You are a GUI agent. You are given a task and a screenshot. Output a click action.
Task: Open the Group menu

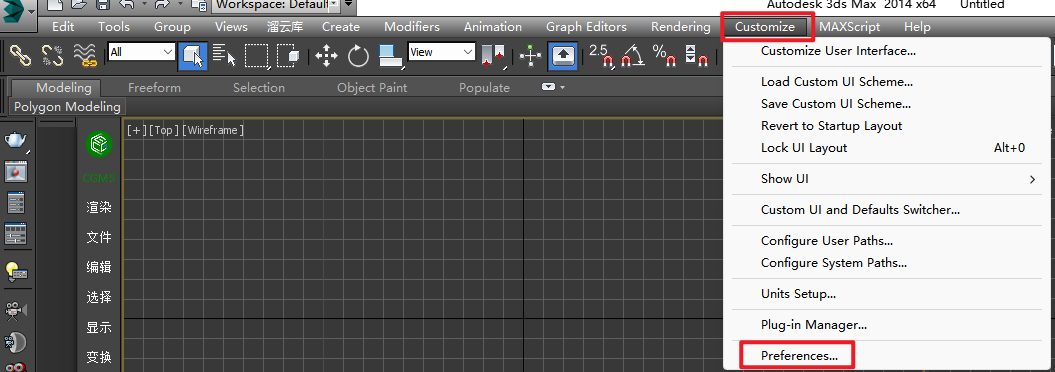[x=172, y=27]
